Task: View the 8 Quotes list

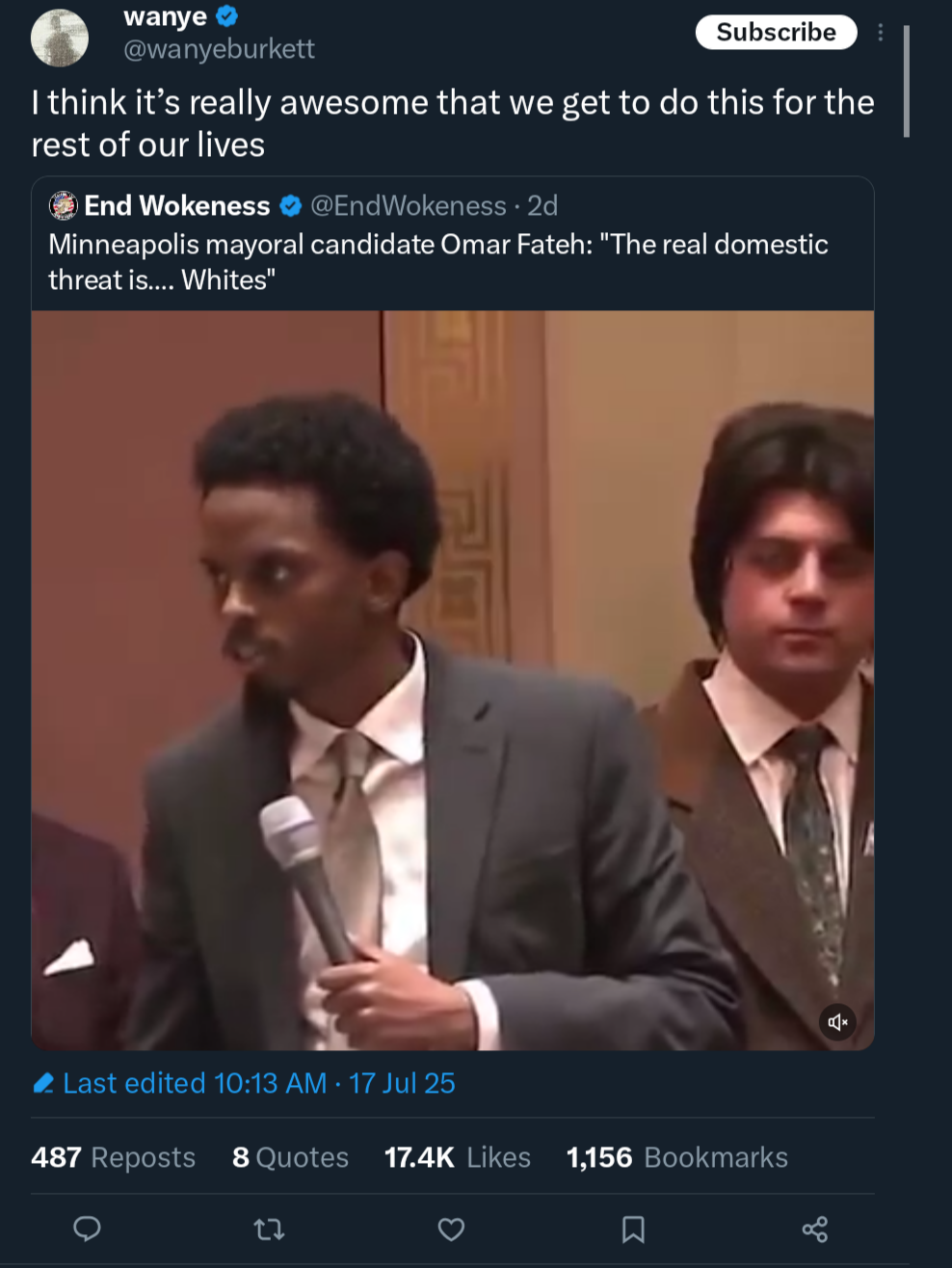Action: (x=290, y=1157)
